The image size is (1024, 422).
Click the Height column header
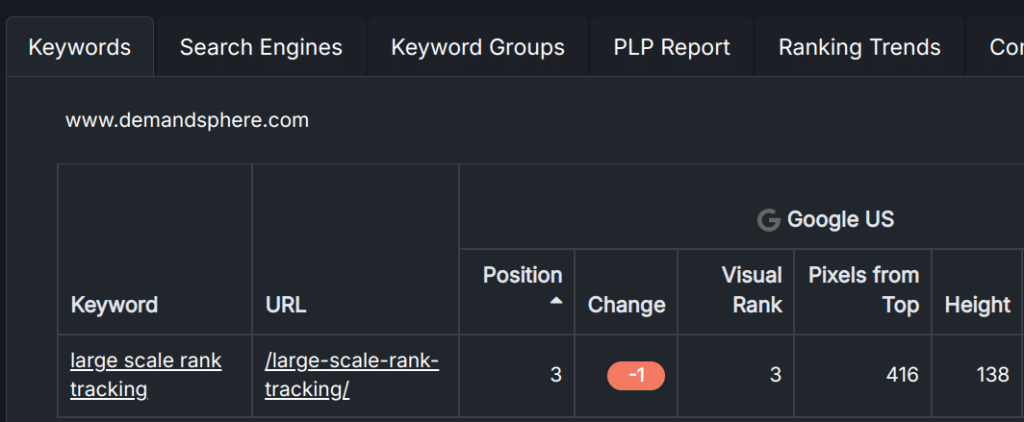click(977, 305)
